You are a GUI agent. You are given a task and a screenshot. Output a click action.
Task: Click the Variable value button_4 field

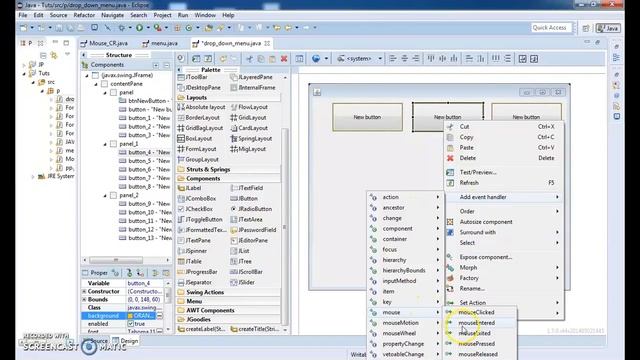145,283
